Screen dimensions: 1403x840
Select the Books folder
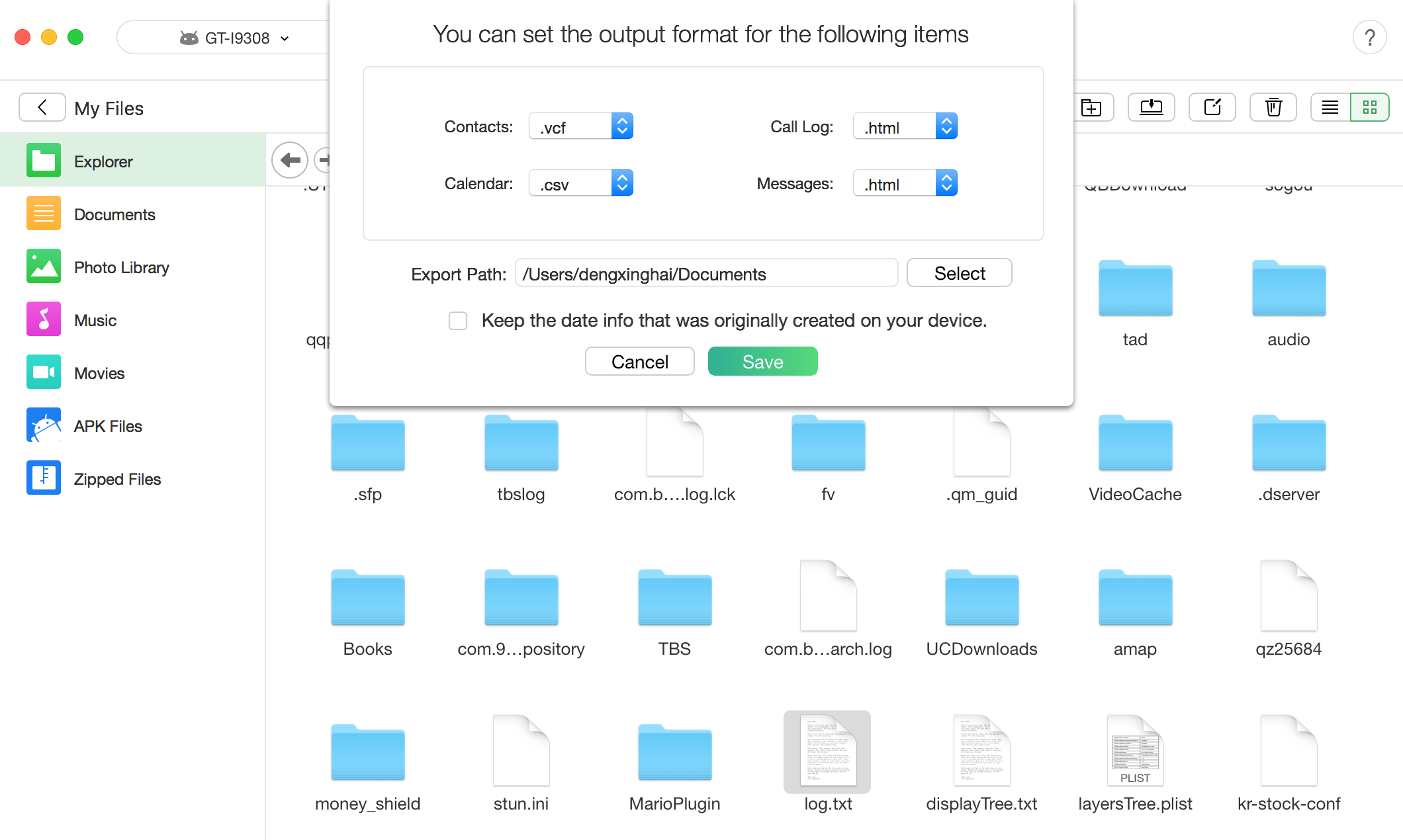[x=367, y=598]
